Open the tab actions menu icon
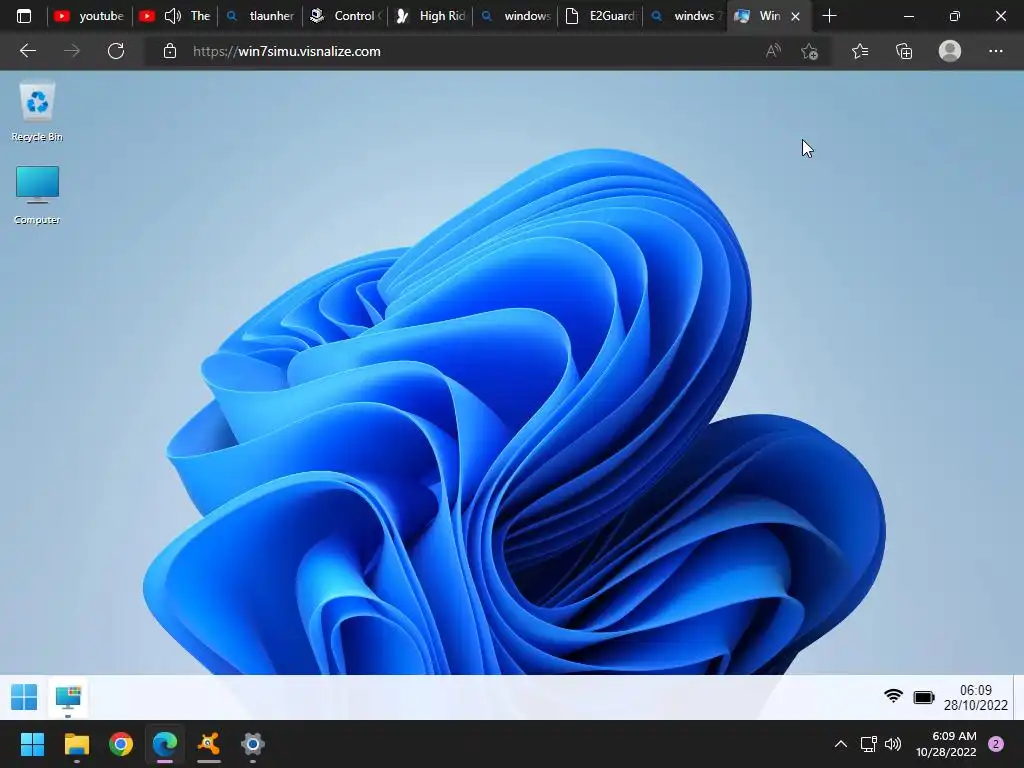The width and height of the screenshot is (1024, 768). [x=24, y=16]
